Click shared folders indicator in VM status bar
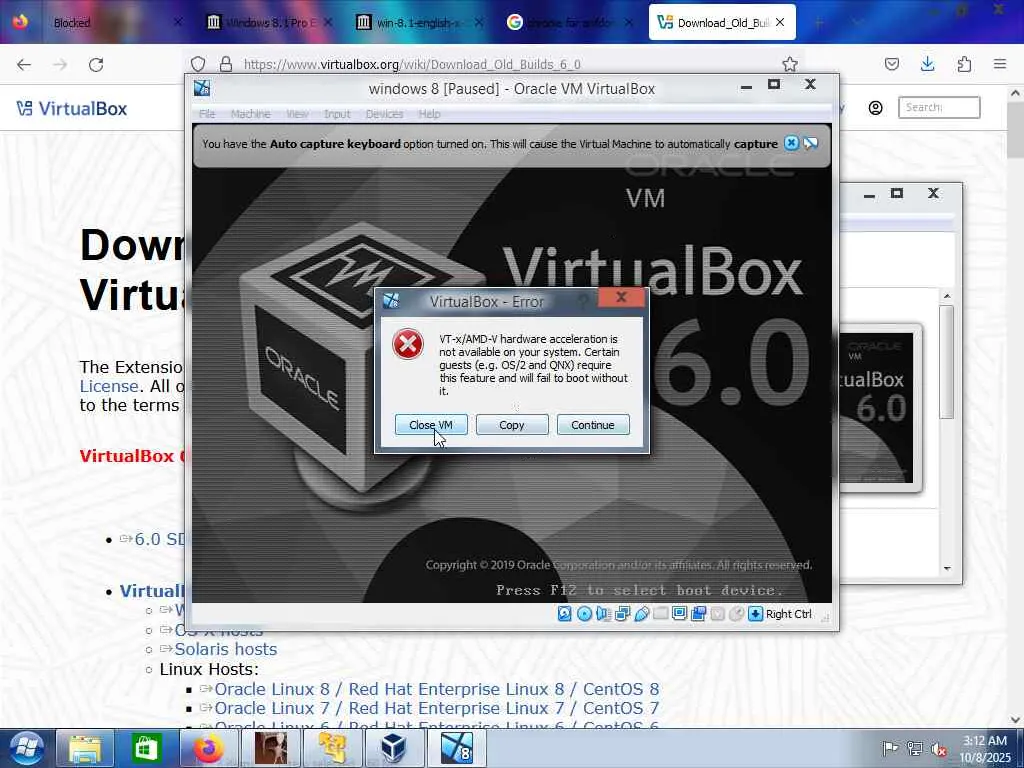The image size is (1024, 768). [660, 614]
